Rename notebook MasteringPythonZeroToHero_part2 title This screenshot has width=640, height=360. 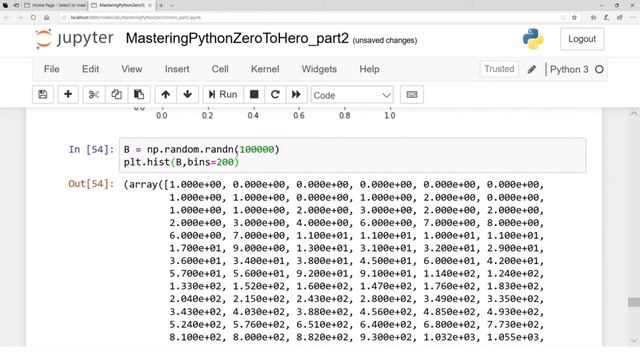click(237, 38)
